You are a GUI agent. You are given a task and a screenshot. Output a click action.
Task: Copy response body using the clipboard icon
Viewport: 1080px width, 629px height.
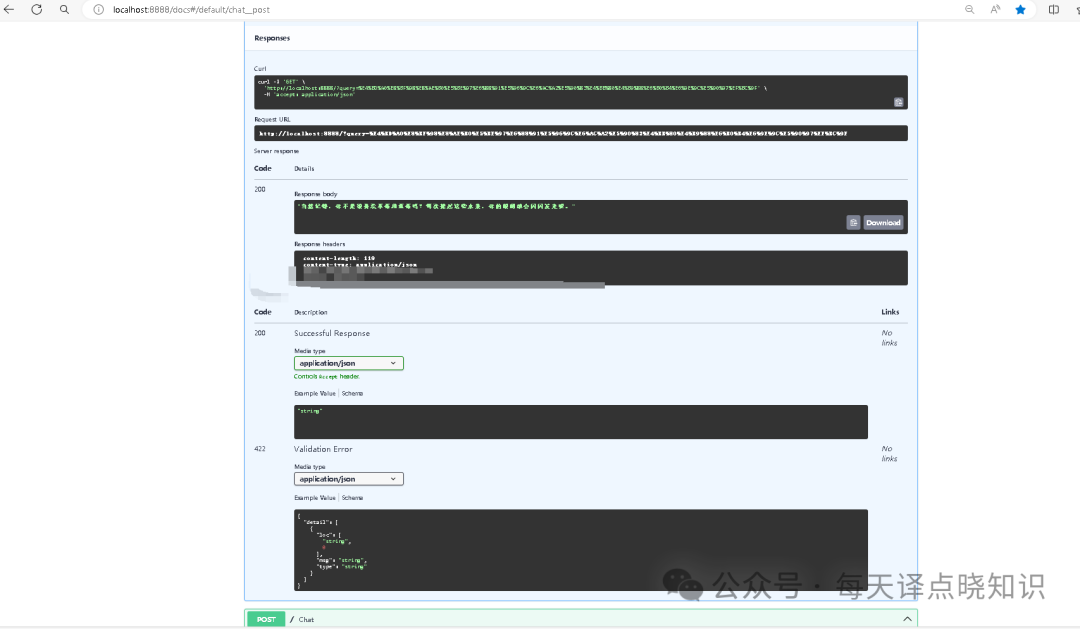[x=853, y=223]
